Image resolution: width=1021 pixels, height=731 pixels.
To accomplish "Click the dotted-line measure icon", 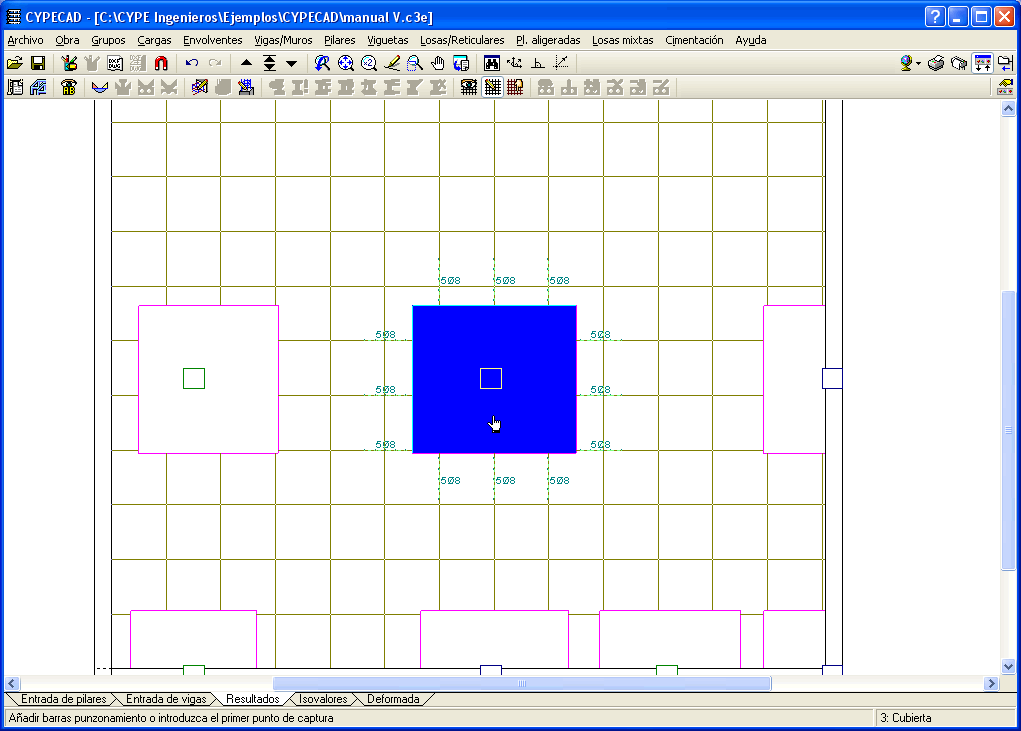I will tap(561, 63).
